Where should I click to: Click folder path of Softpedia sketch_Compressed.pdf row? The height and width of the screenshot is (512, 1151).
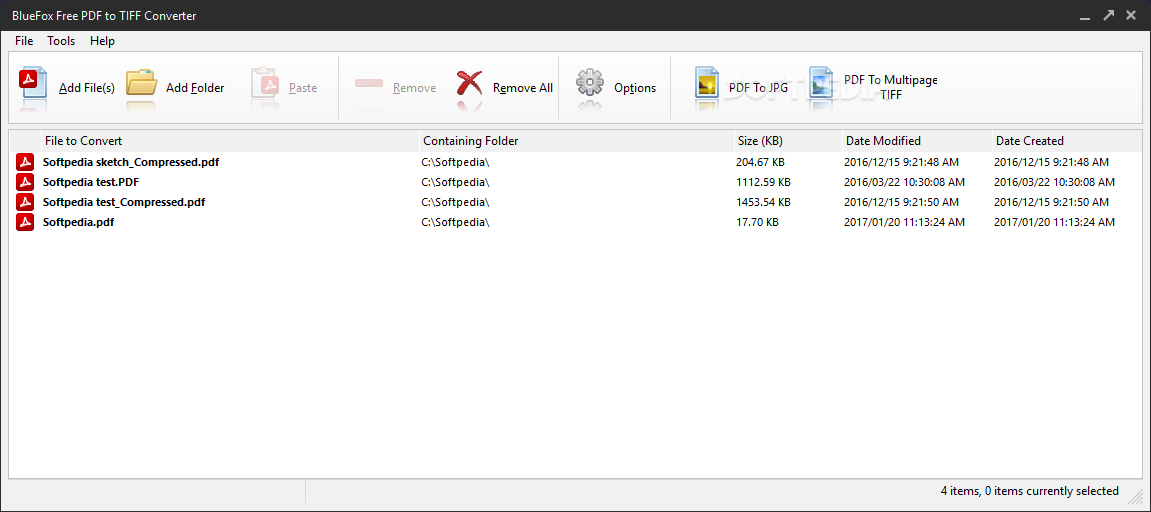(x=455, y=162)
